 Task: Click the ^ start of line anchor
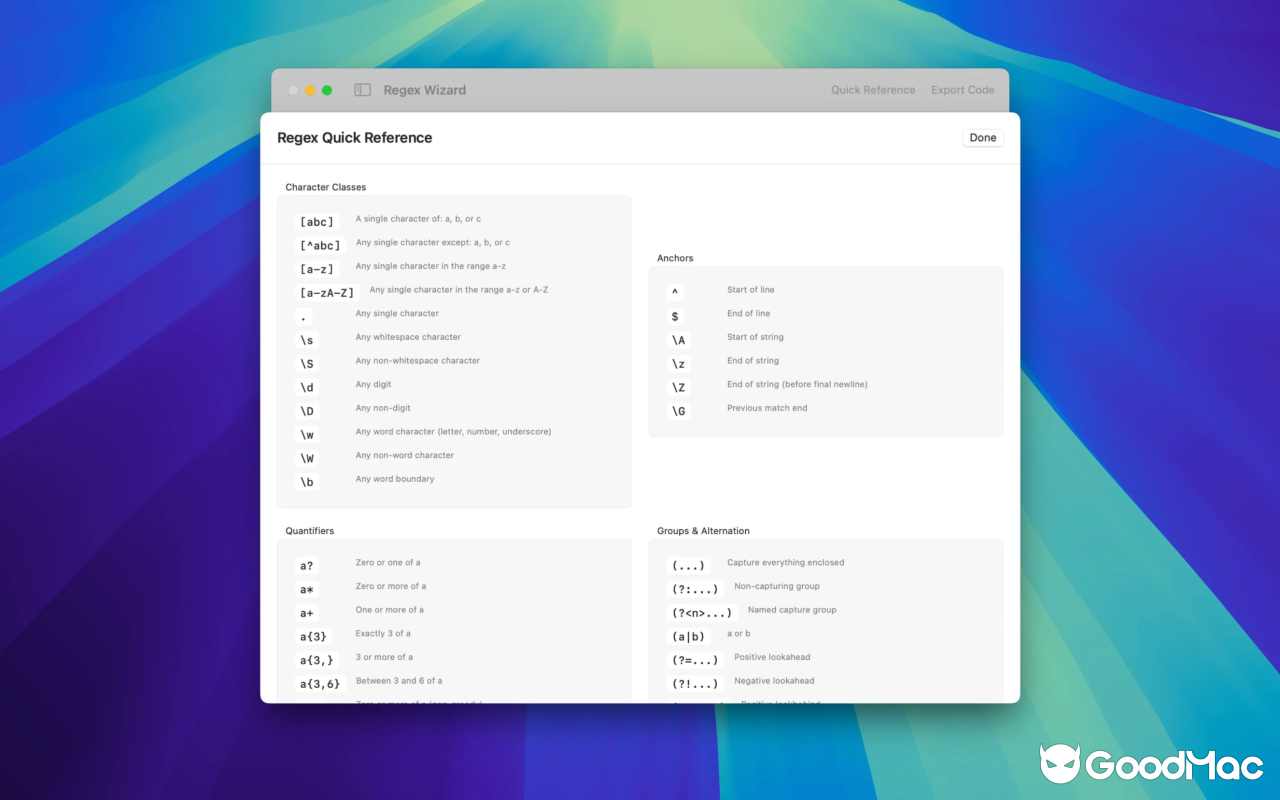click(x=677, y=292)
